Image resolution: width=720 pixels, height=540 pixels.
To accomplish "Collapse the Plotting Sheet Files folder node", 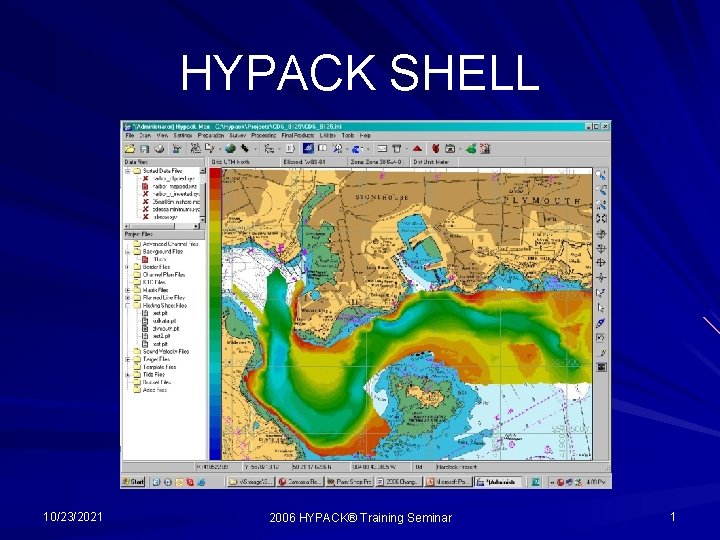I will (128, 305).
